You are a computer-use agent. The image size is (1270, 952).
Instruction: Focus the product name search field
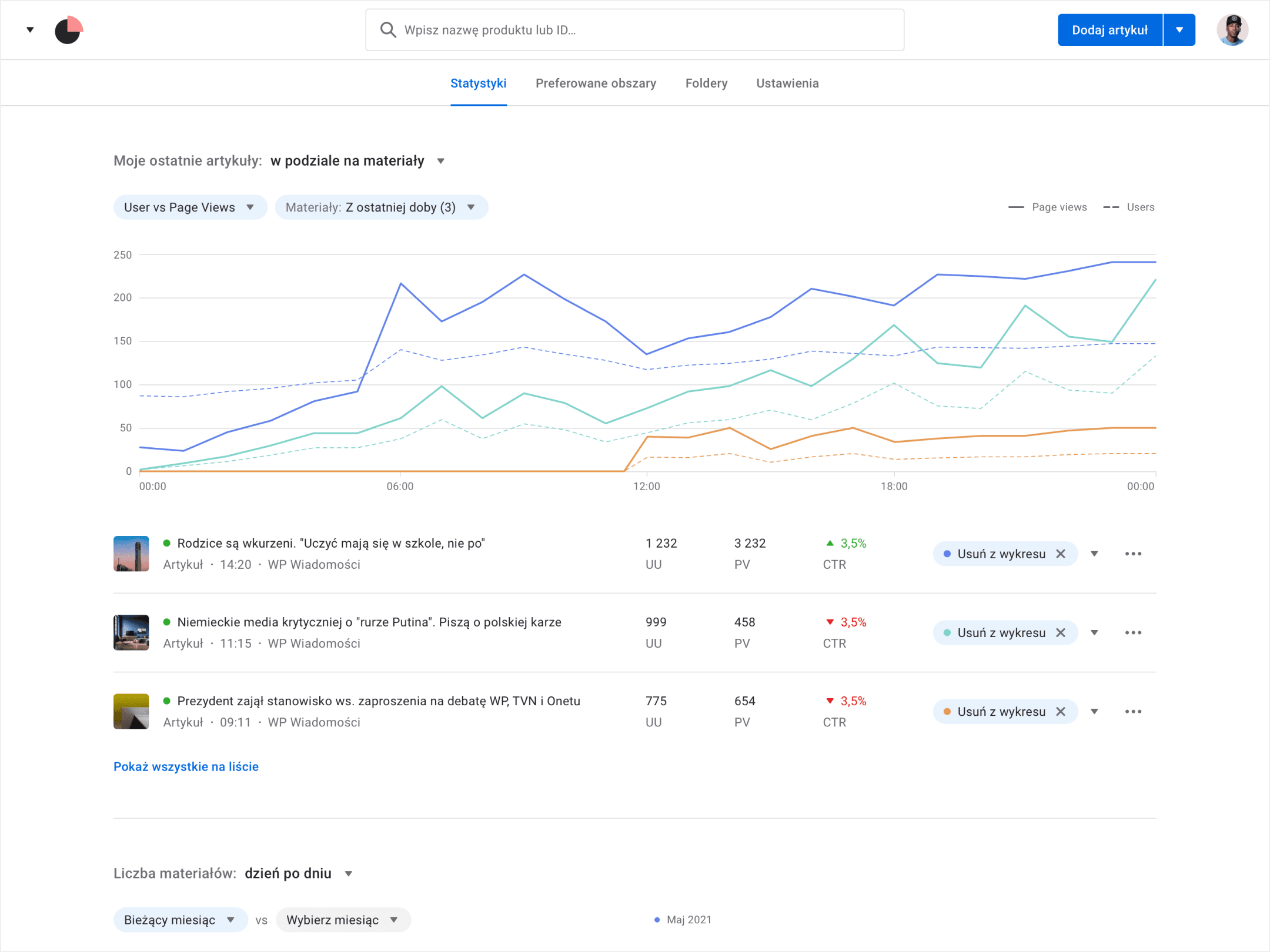(634, 30)
